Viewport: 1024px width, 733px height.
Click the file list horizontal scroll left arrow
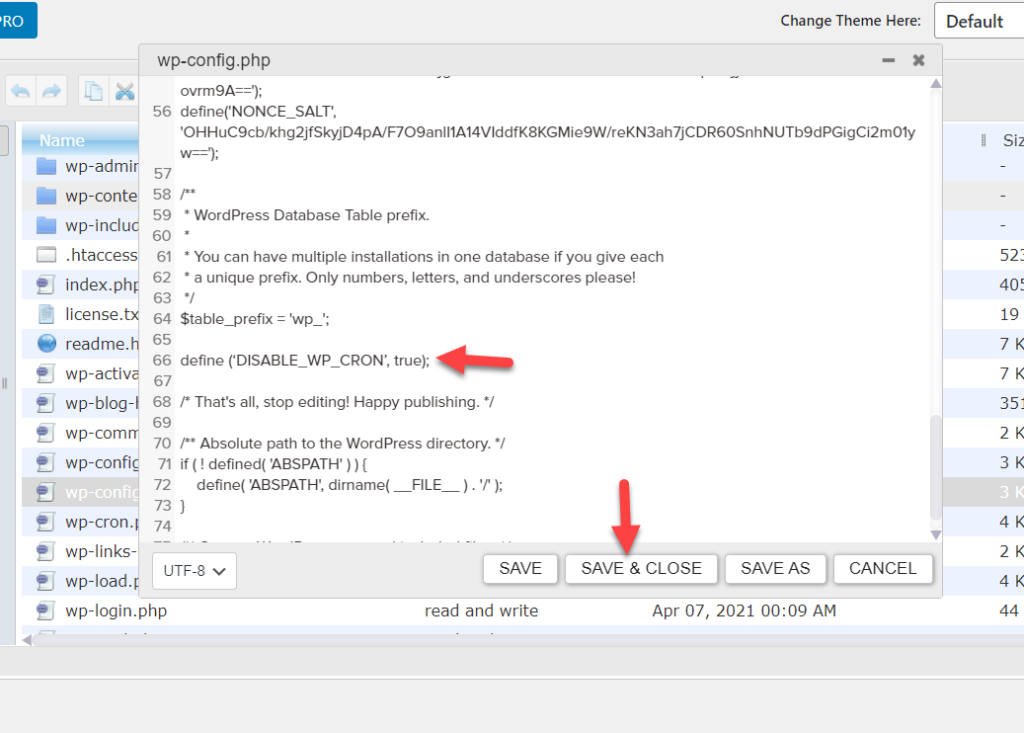coord(26,640)
